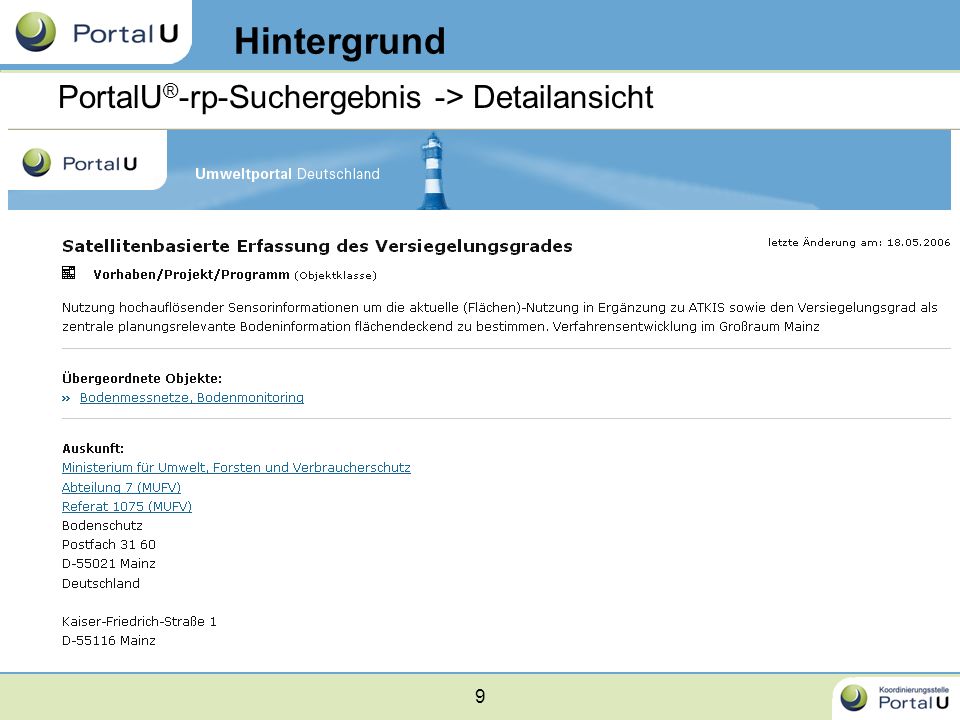Viewport: 960px width, 720px height.
Task: Click the PortalU logo in the slide header
Action: [x=97, y=32]
